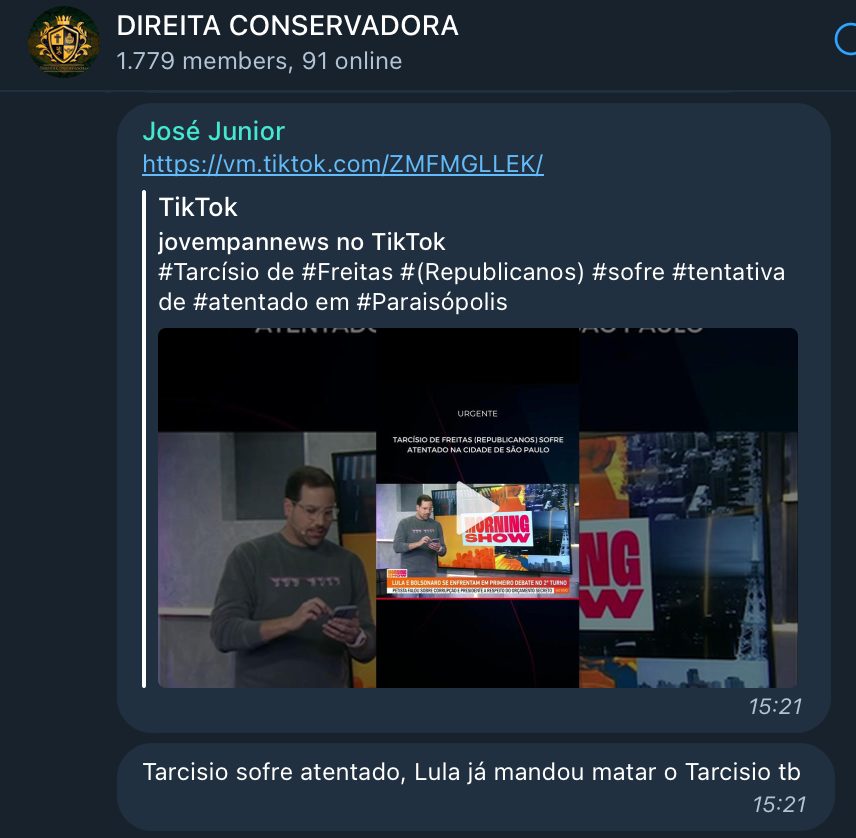This screenshot has height=838, width=856.
Task: Select the #Tarcísio hashtag in preview text
Action: pyautogui.click(x=209, y=272)
